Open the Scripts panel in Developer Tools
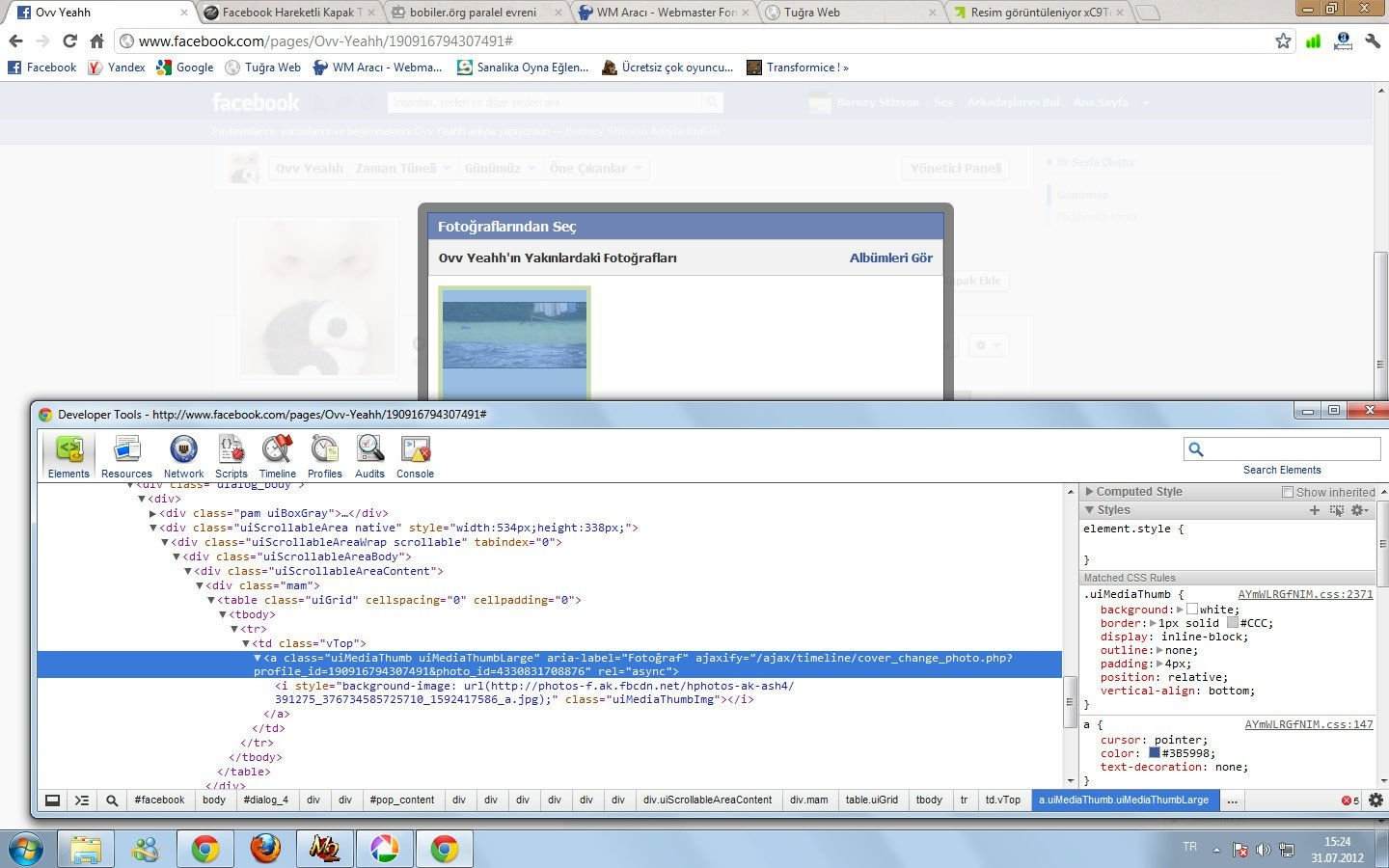The width and height of the screenshot is (1389, 868). point(231,456)
